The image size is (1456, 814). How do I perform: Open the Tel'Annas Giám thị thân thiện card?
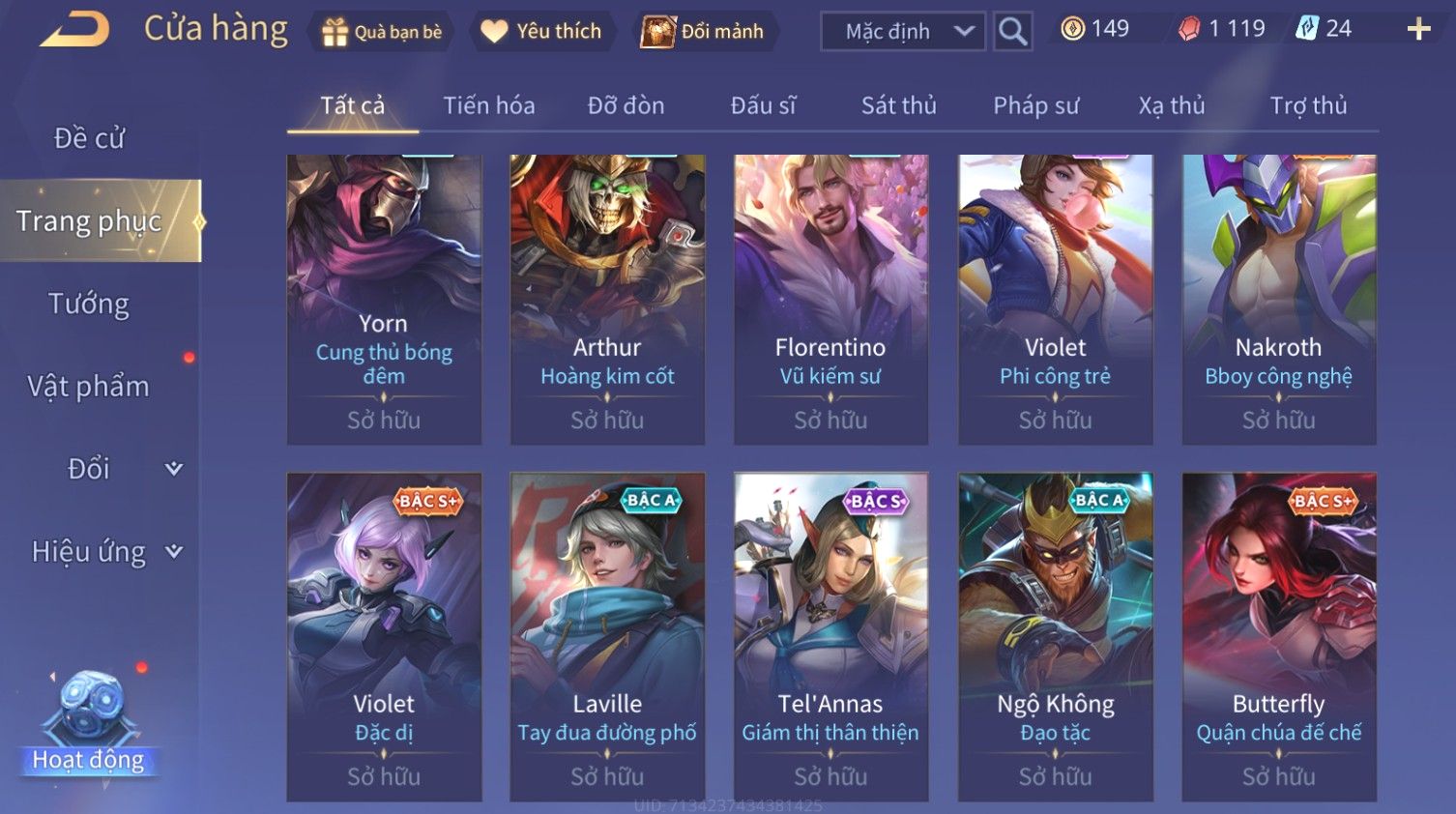(x=830, y=637)
